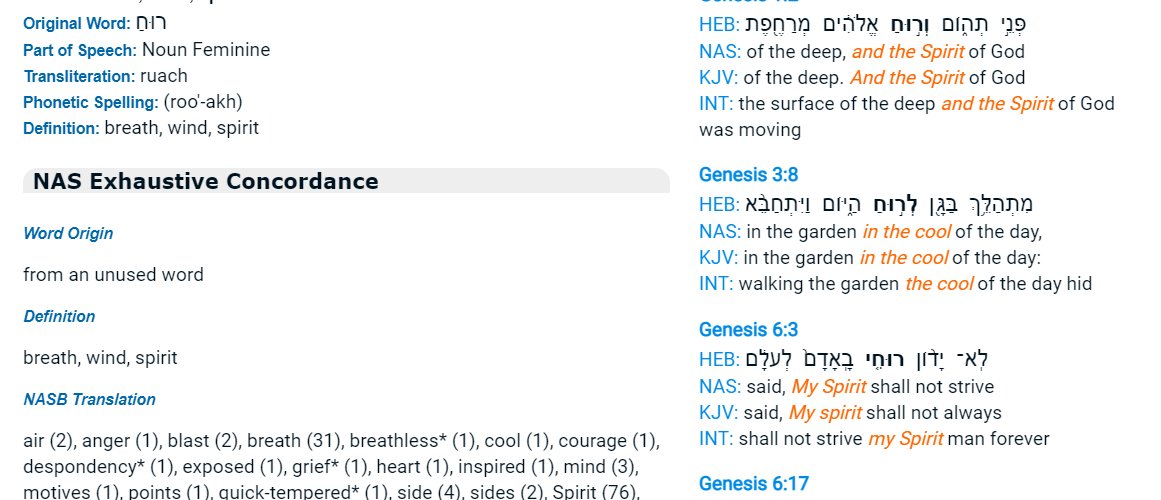
Task: Click the NASB Translation subheading
Action: pyautogui.click(x=89, y=399)
